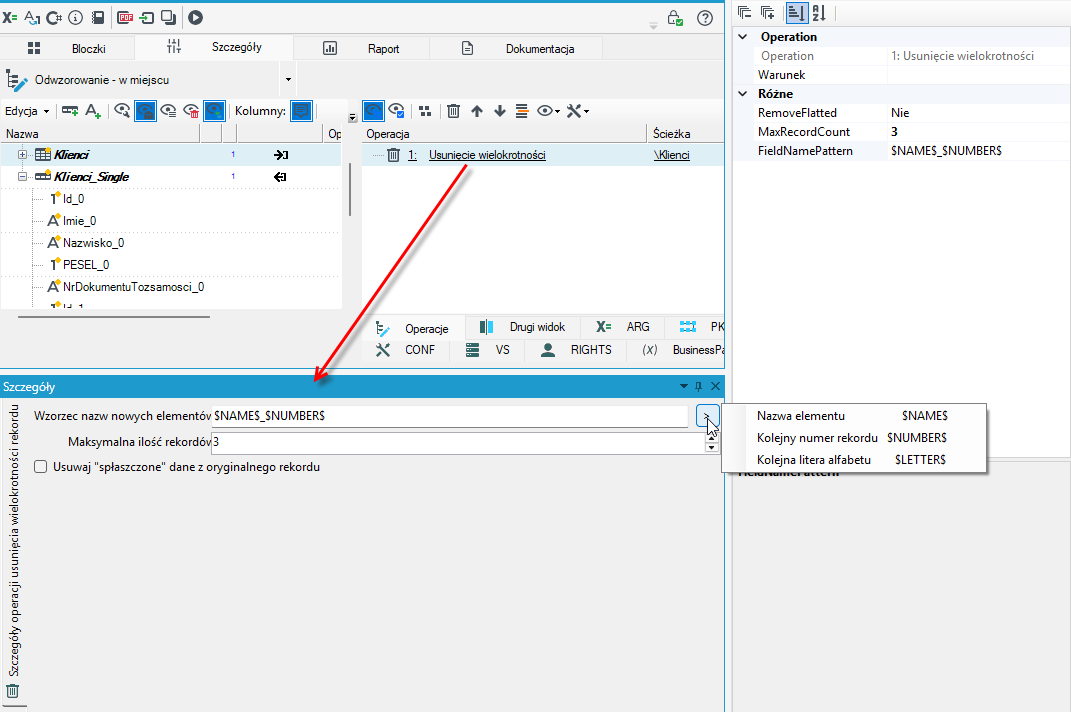Open the Dokumentacja tab
This screenshot has height=712, width=1071.
point(517,49)
